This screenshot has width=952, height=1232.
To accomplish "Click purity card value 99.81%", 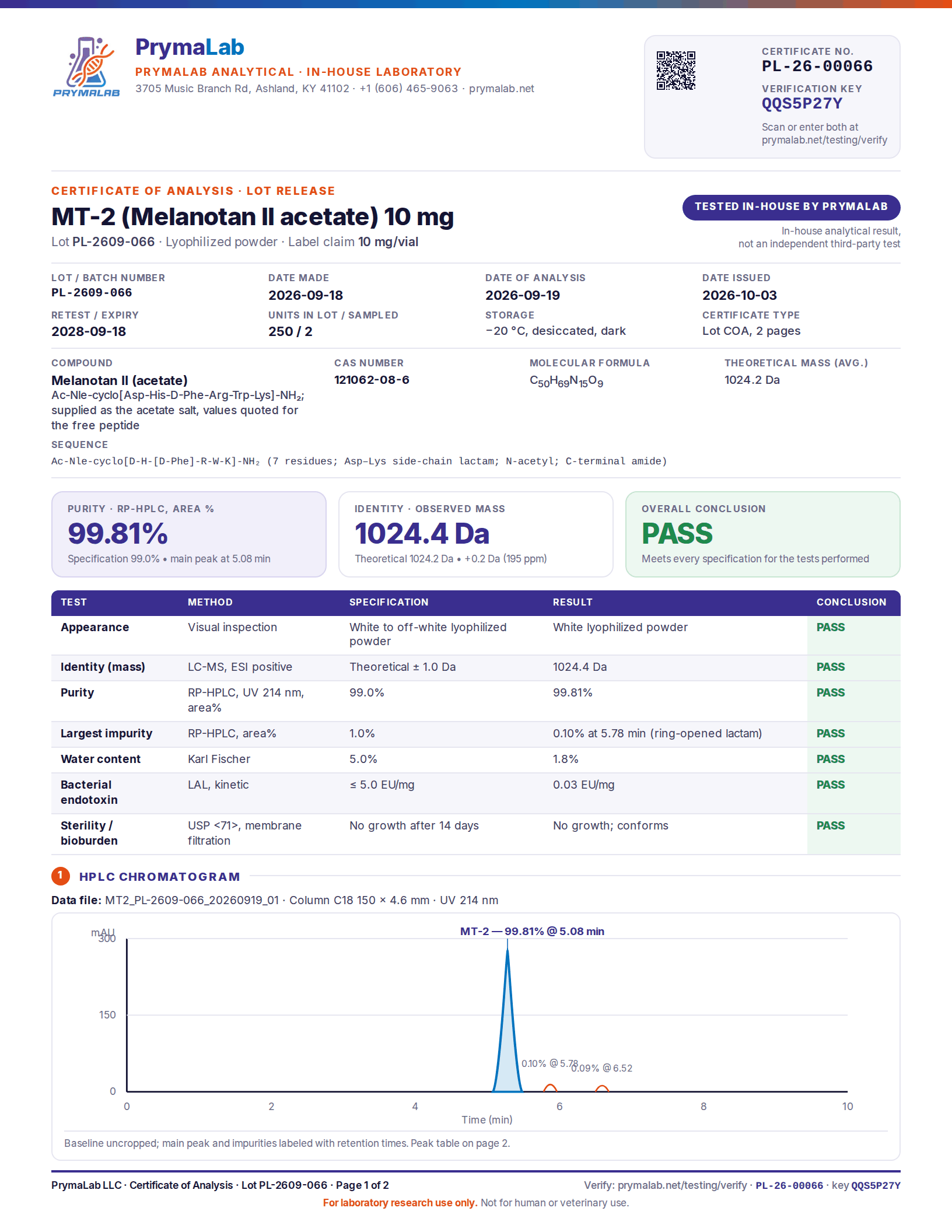I will 118,534.
